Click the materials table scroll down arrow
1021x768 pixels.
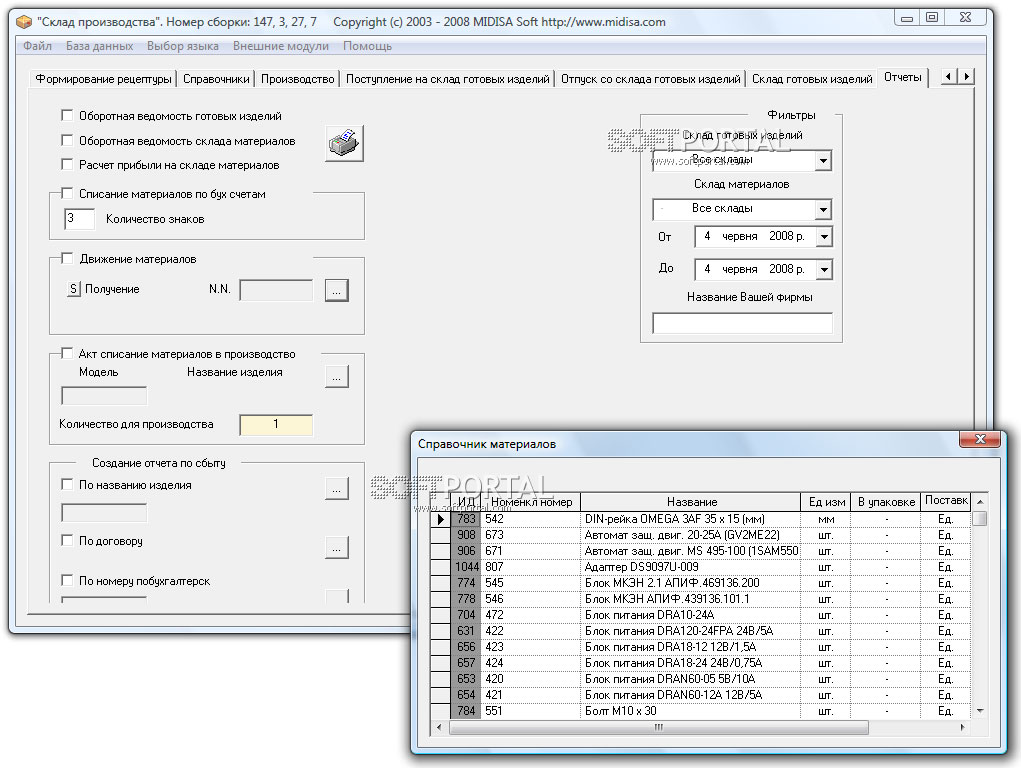click(980, 711)
